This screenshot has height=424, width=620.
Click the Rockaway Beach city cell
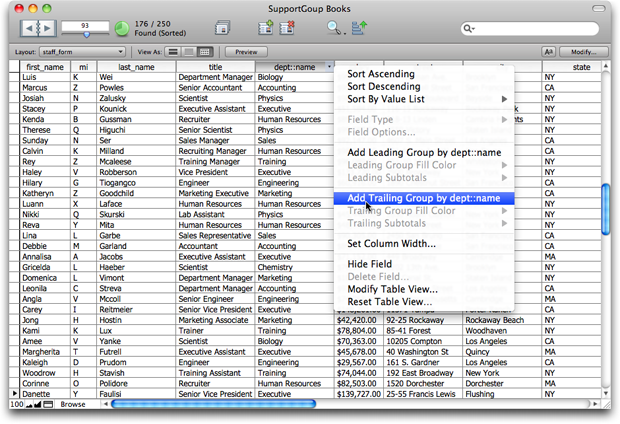click(x=503, y=320)
